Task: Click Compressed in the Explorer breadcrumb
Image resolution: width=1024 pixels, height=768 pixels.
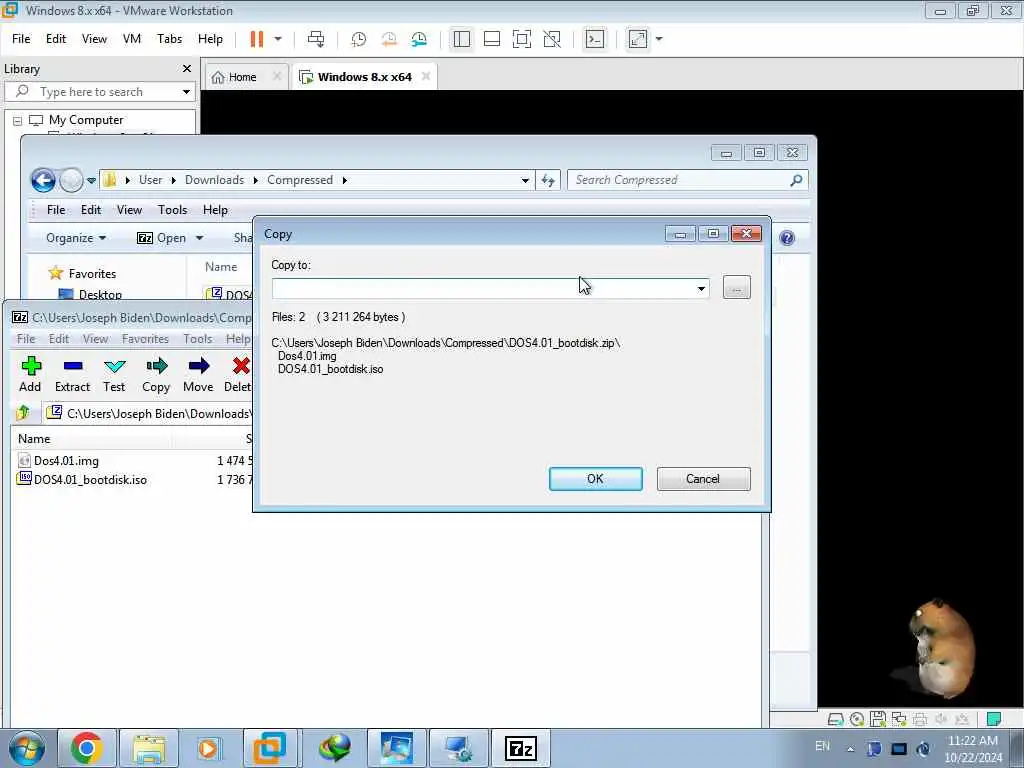Action: (x=300, y=180)
